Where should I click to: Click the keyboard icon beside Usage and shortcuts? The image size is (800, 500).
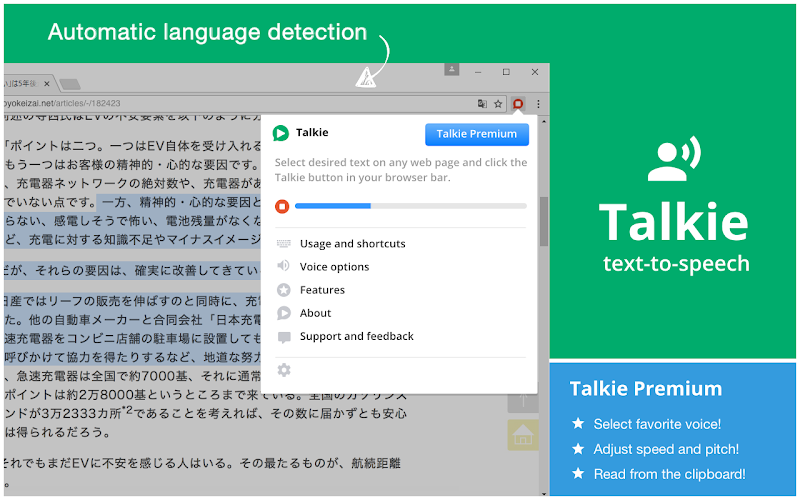[x=284, y=243]
